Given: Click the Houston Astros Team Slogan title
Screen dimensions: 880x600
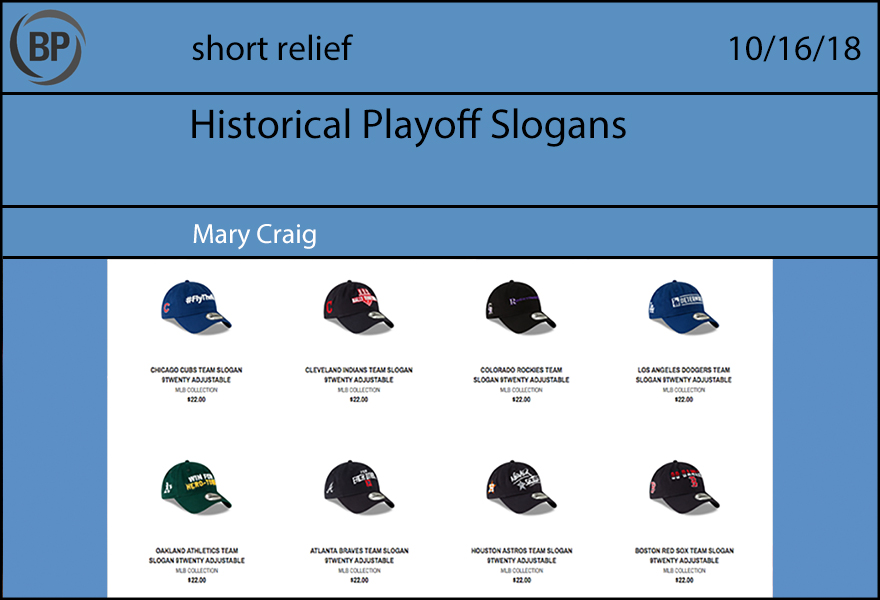Looking at the screenshot, I should [x=520, y=555].
